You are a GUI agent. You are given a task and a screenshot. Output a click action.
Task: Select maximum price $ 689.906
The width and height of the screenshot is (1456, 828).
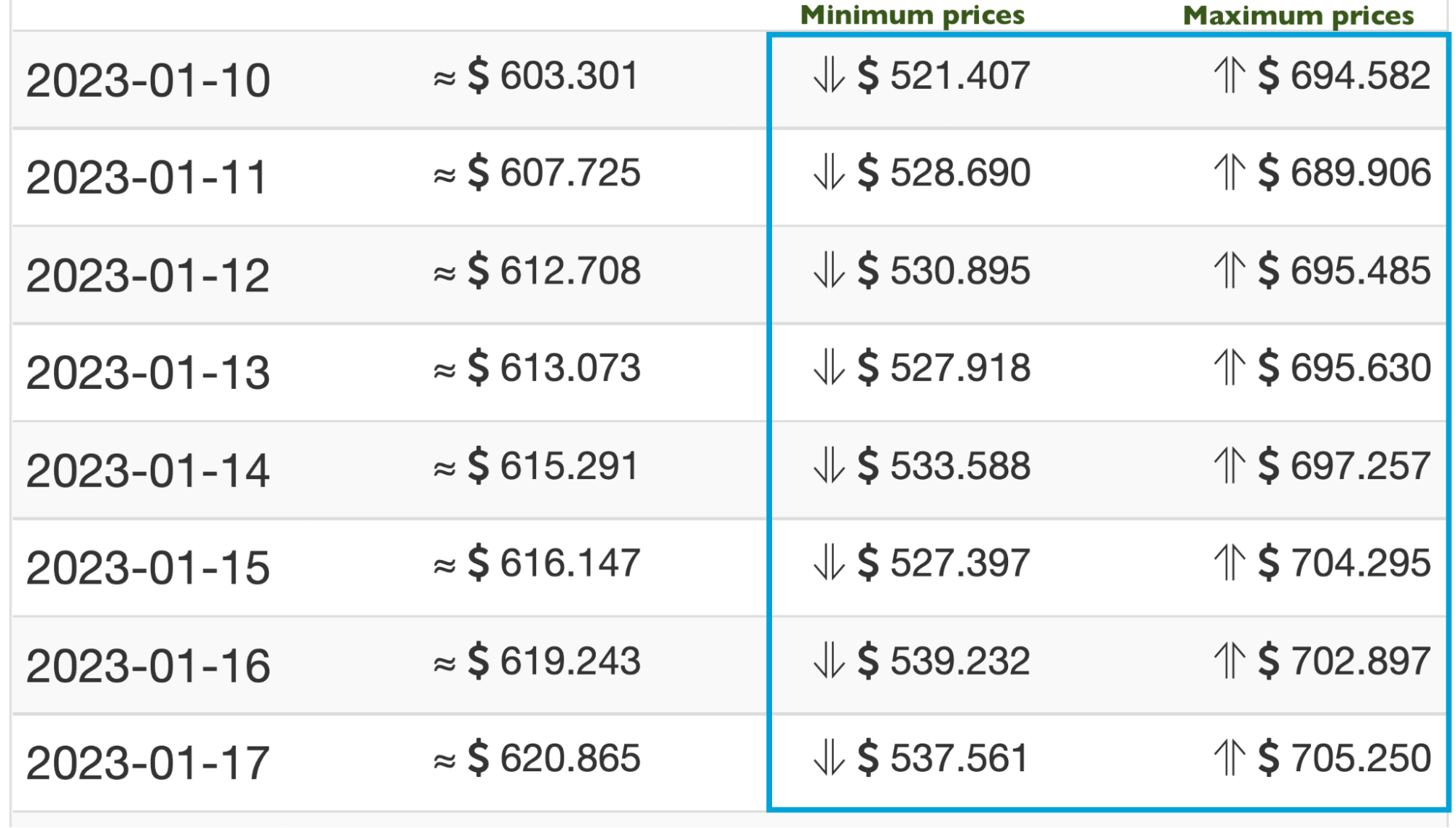1344,173
